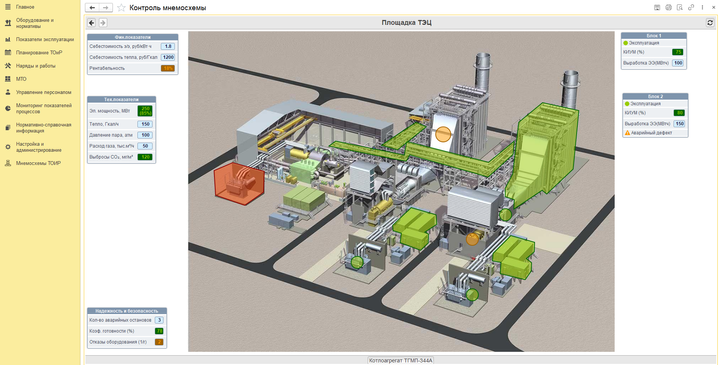The height and width of the screenshot is (365, 720).
Task: Open МТО grid icon in sidebar
Action: (x=8, y=79)
